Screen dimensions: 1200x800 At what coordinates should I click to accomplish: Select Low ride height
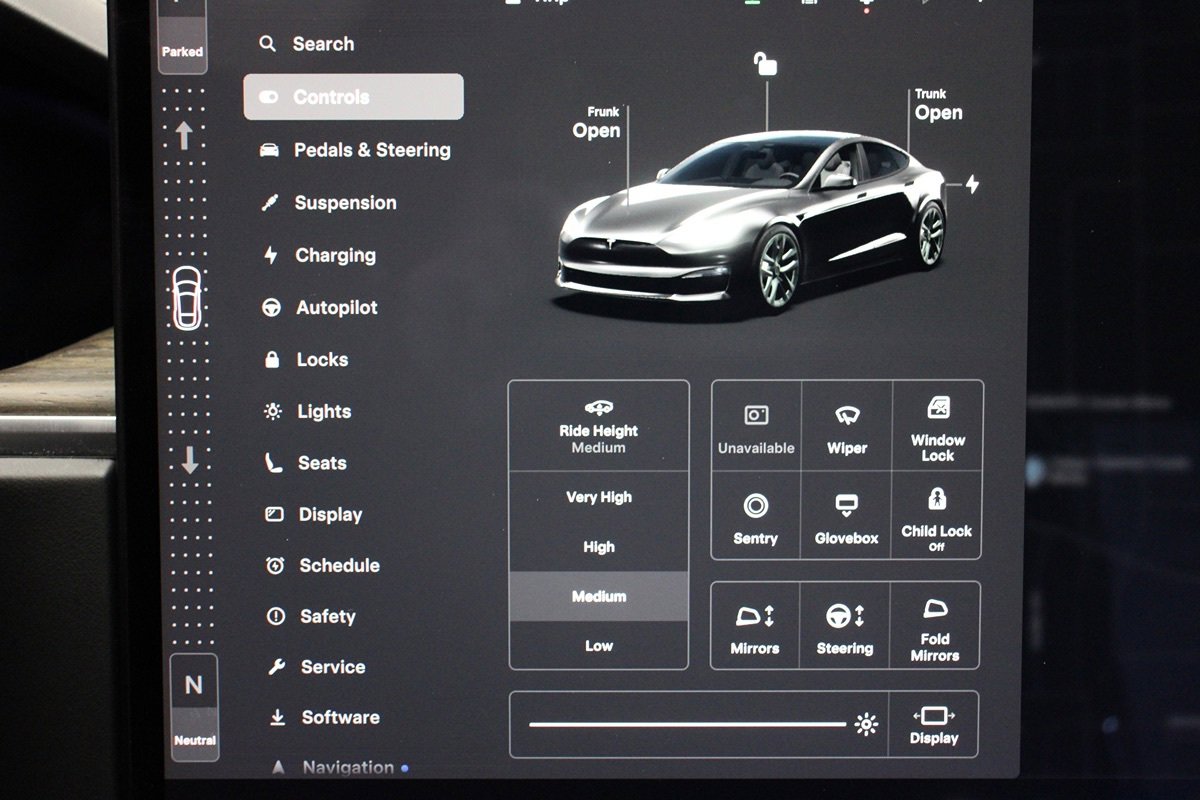tap(599, 646)
